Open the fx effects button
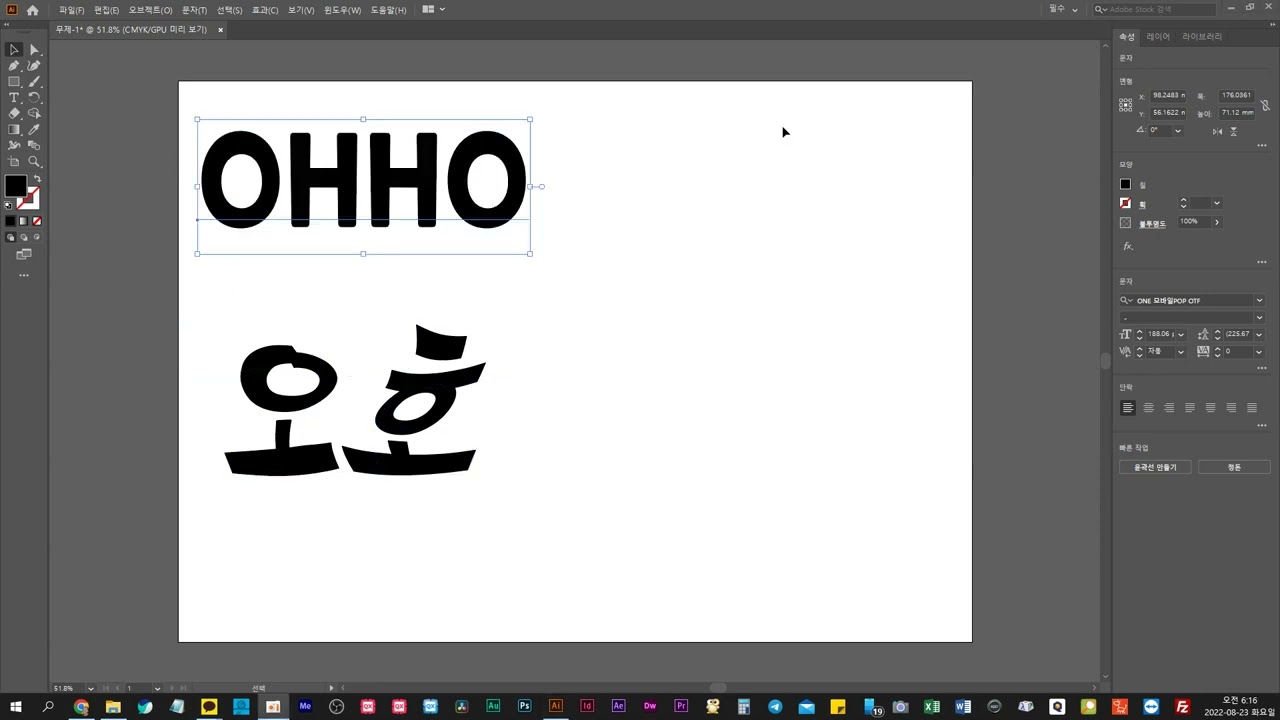 click(1128, 246)
